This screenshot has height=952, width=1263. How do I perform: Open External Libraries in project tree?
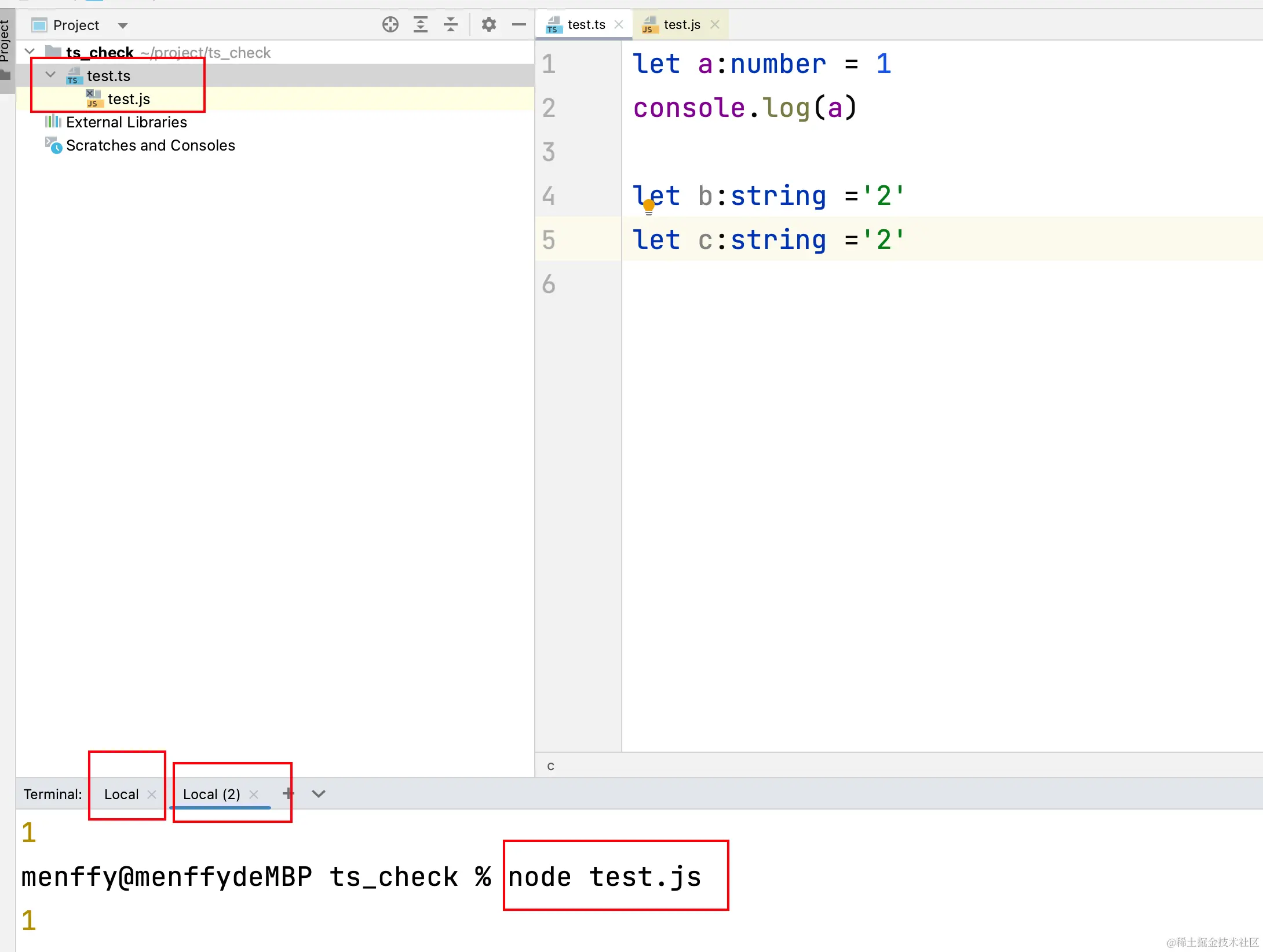coord(126,122)
